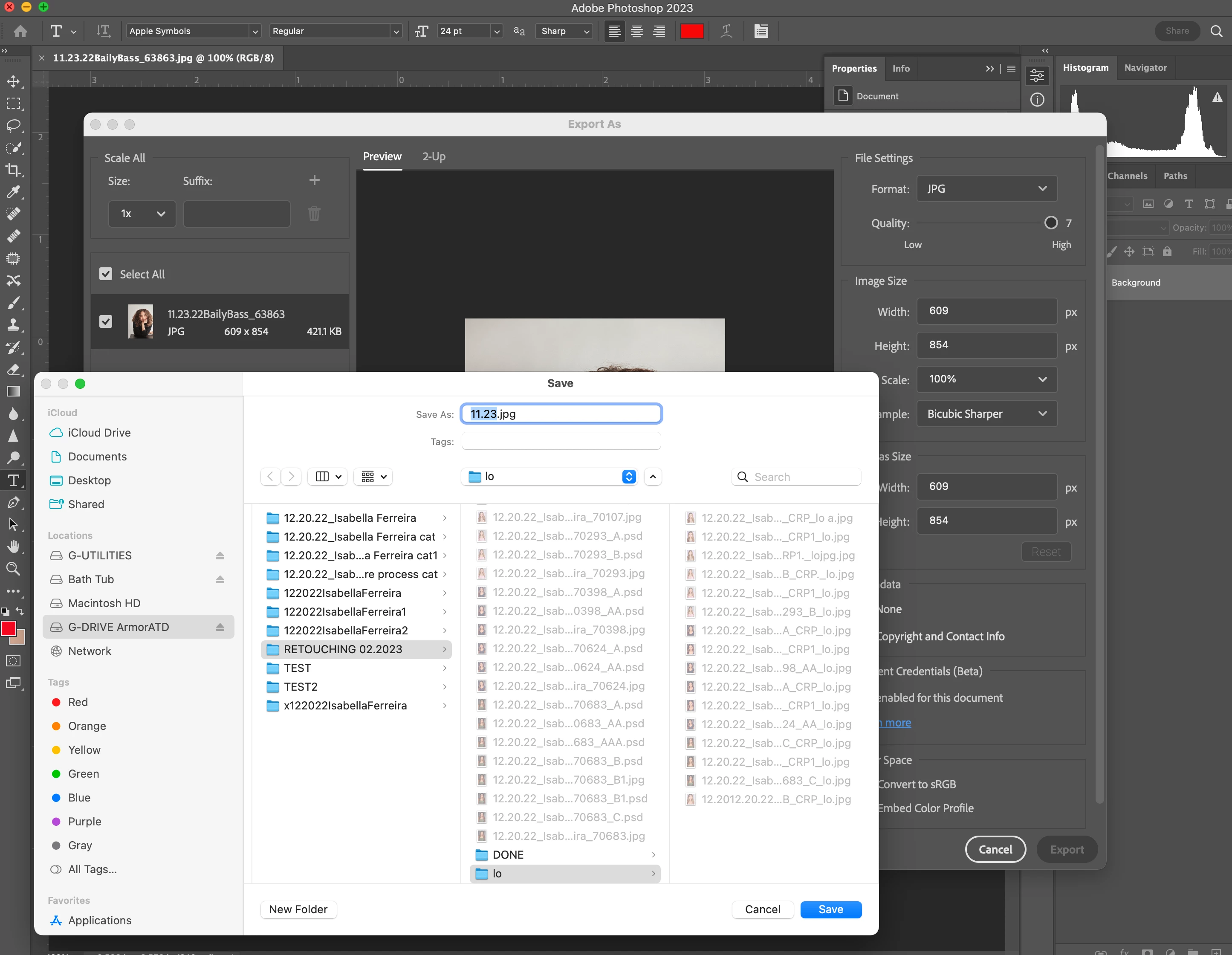The width and height of the screenshot is (1232, 955).
Task: Uncheck the 11.23.22BailyBass_63863 asset checkbox
Action: (105, 321)
